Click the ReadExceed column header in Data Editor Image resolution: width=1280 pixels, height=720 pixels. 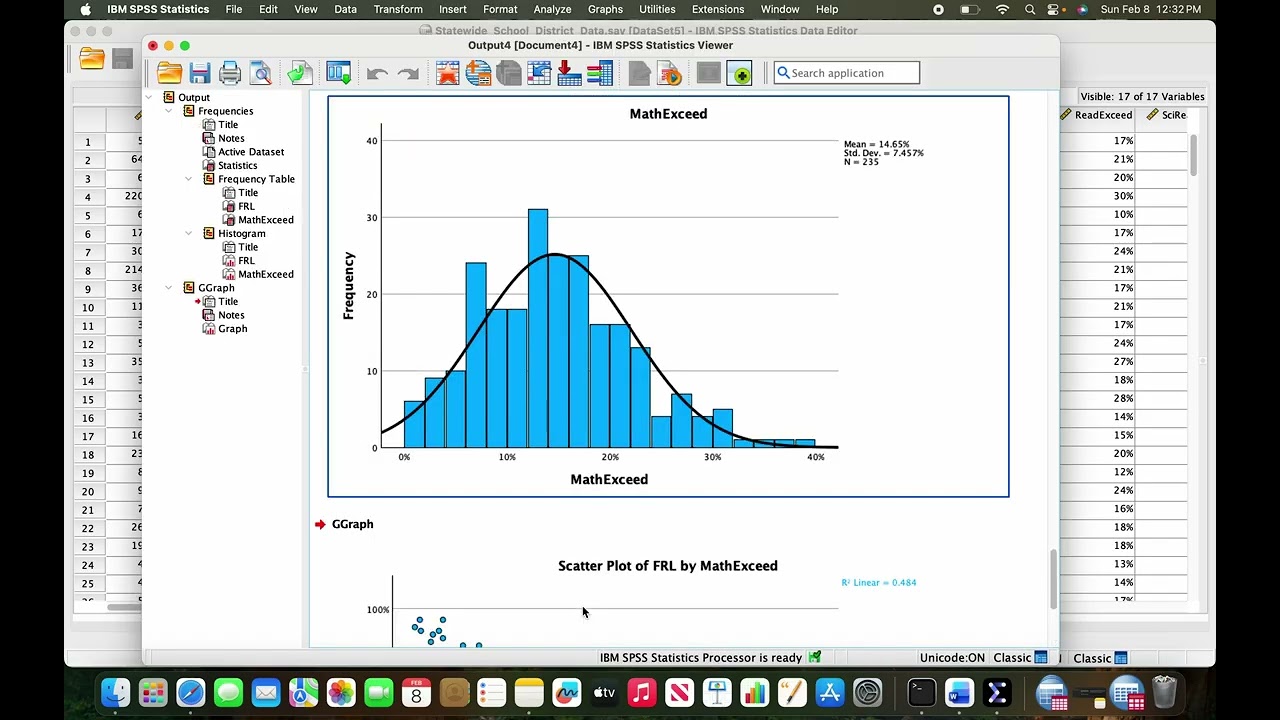pos(1103,115)
